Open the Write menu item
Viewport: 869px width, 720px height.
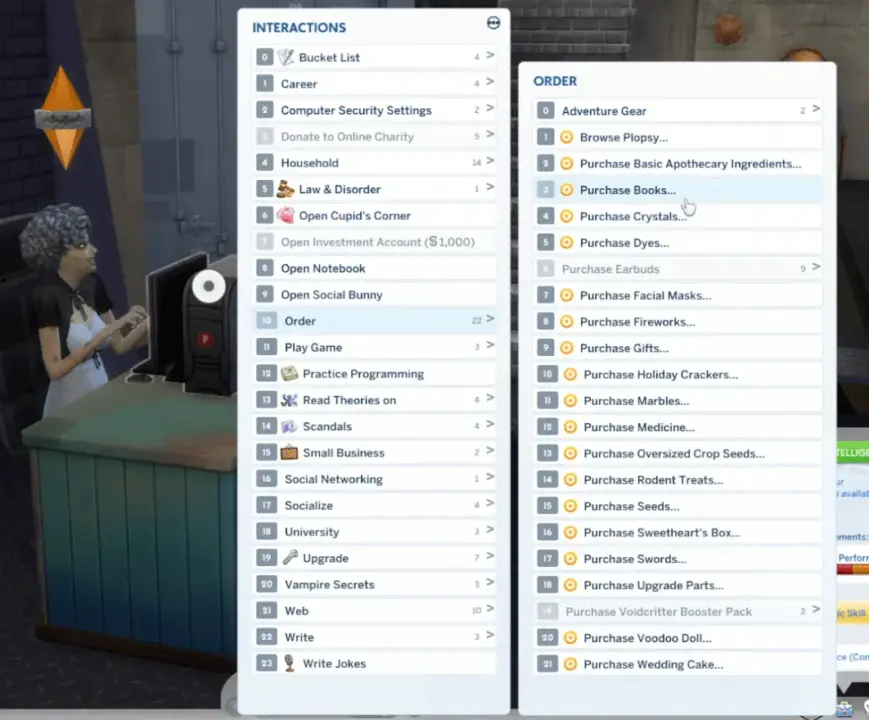pos(375,637)
